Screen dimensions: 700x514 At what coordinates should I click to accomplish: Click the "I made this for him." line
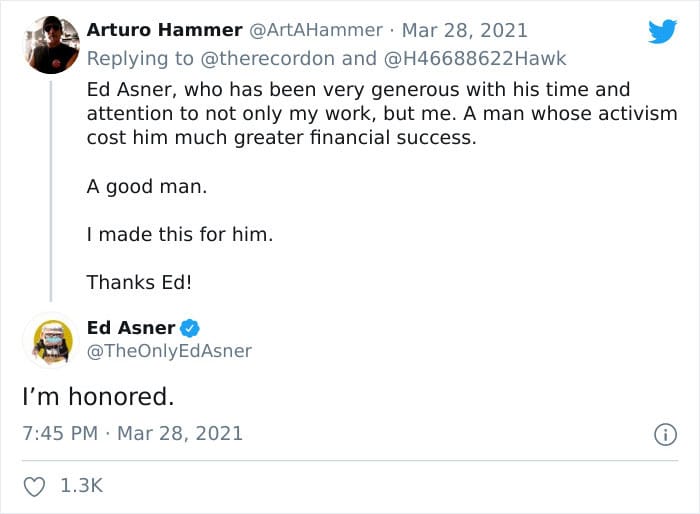tap(180, 234)
